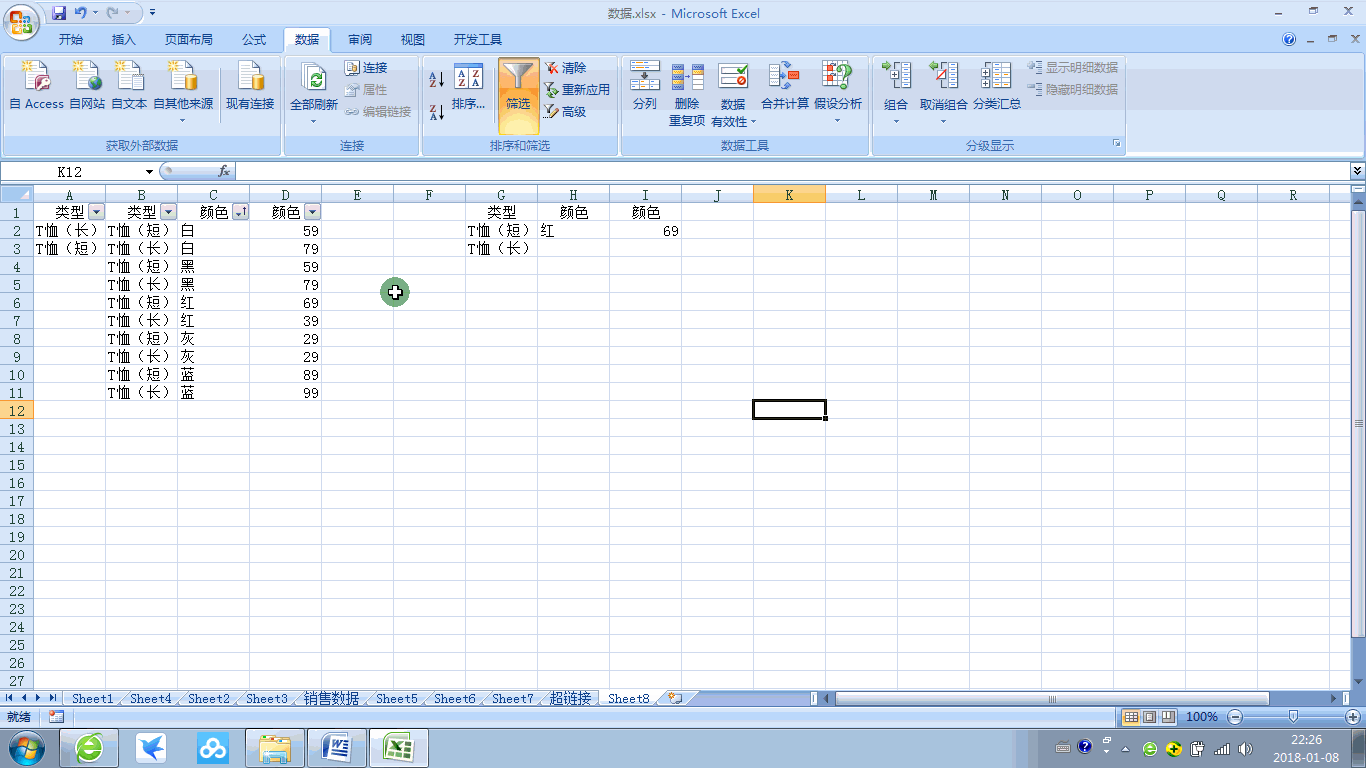Click the volume speaker icon in system tray

pyautogui.click(x=1244, y=749)
